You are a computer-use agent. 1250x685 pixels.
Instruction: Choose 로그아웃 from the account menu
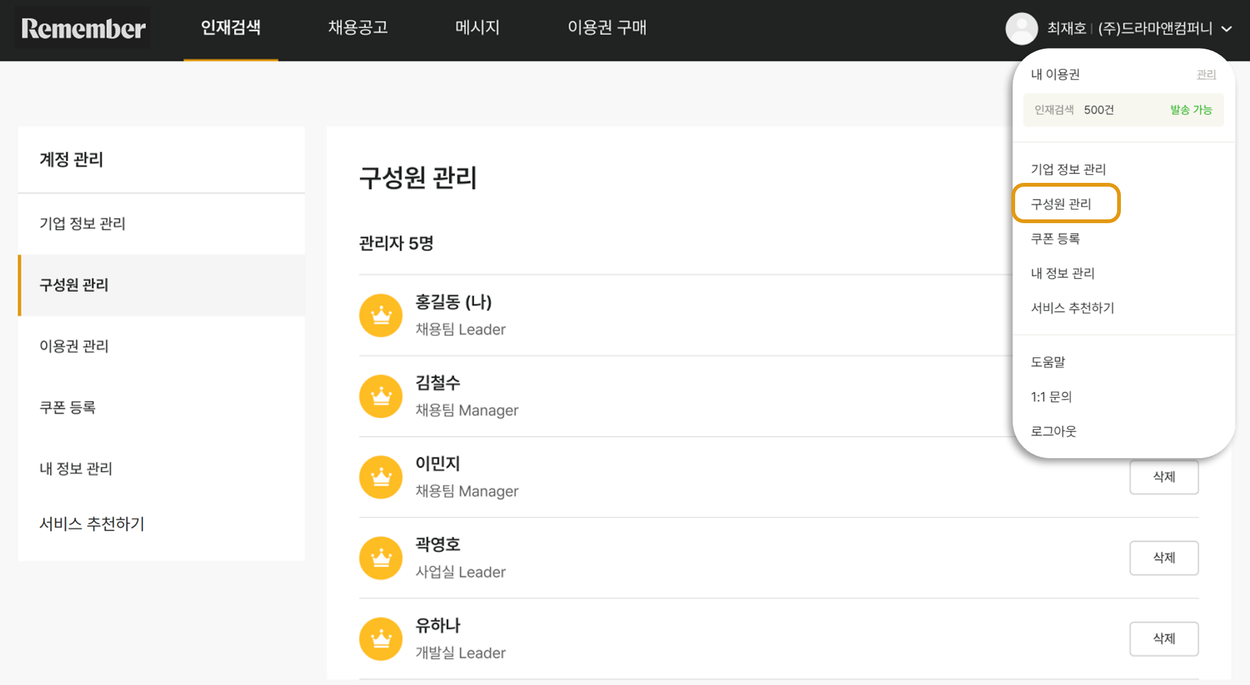[x=1054, y=431]
